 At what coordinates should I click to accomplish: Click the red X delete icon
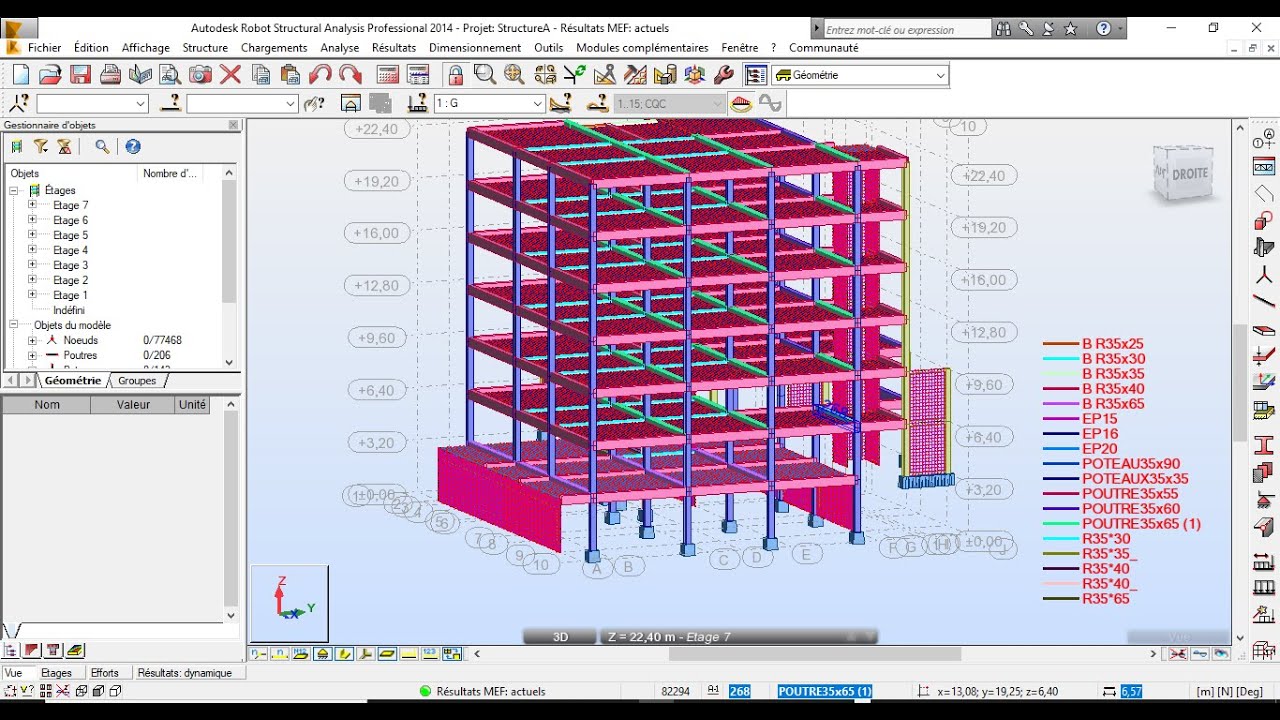tap(231, 75)
